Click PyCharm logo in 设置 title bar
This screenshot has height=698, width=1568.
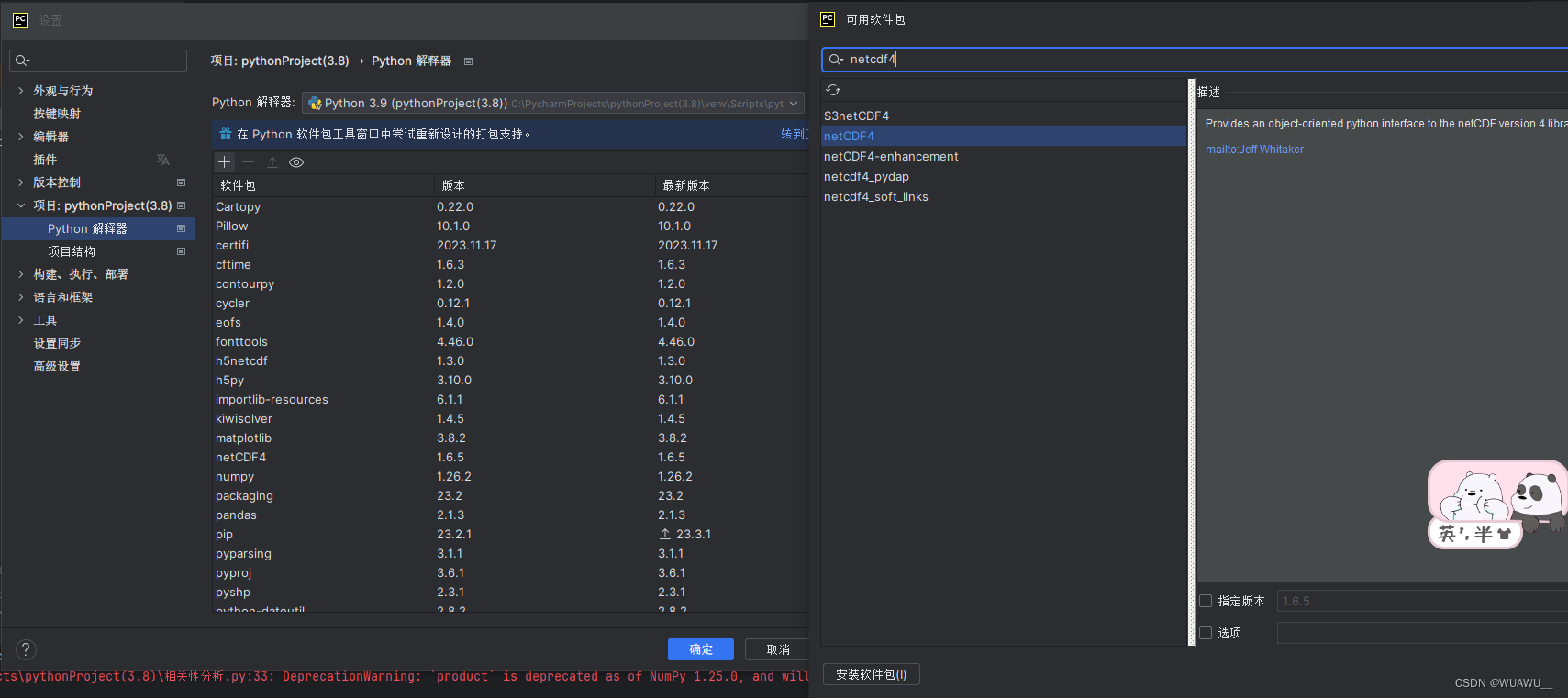20,19
